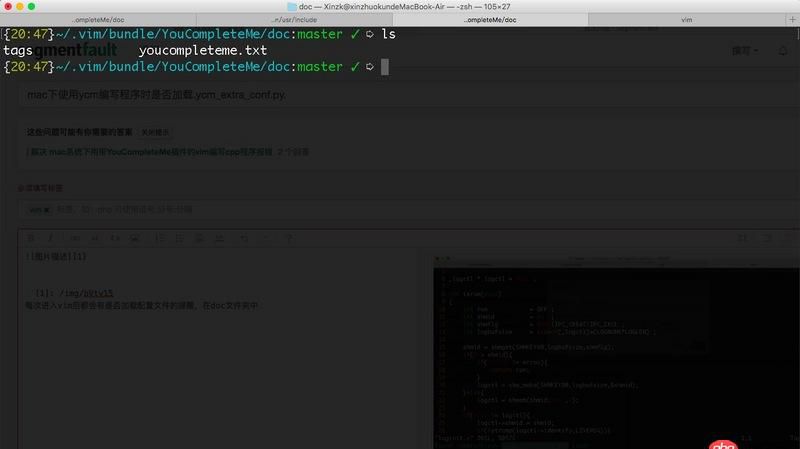Click the code screenshot preview in background page
This screenshot has width=800, height=449.
pos(616,352)
